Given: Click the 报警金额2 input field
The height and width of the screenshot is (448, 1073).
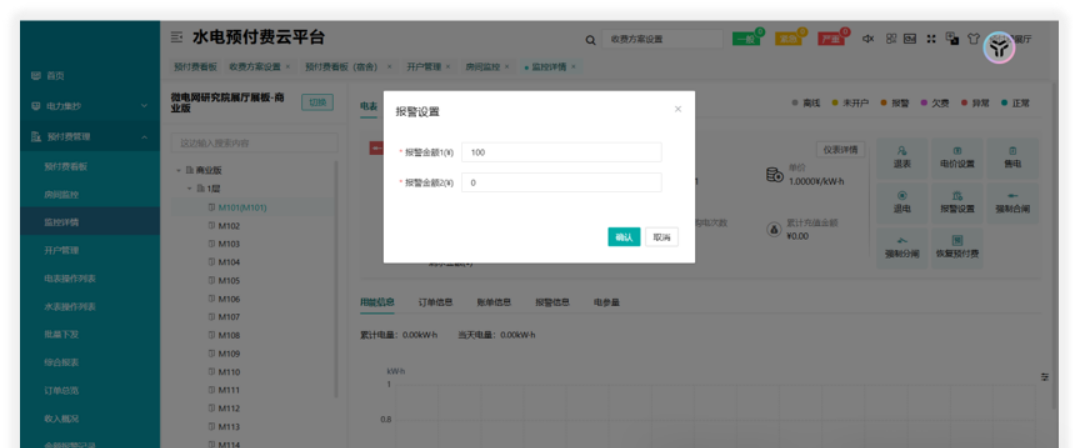Looking at the screenshot, I should click(561, 183).
